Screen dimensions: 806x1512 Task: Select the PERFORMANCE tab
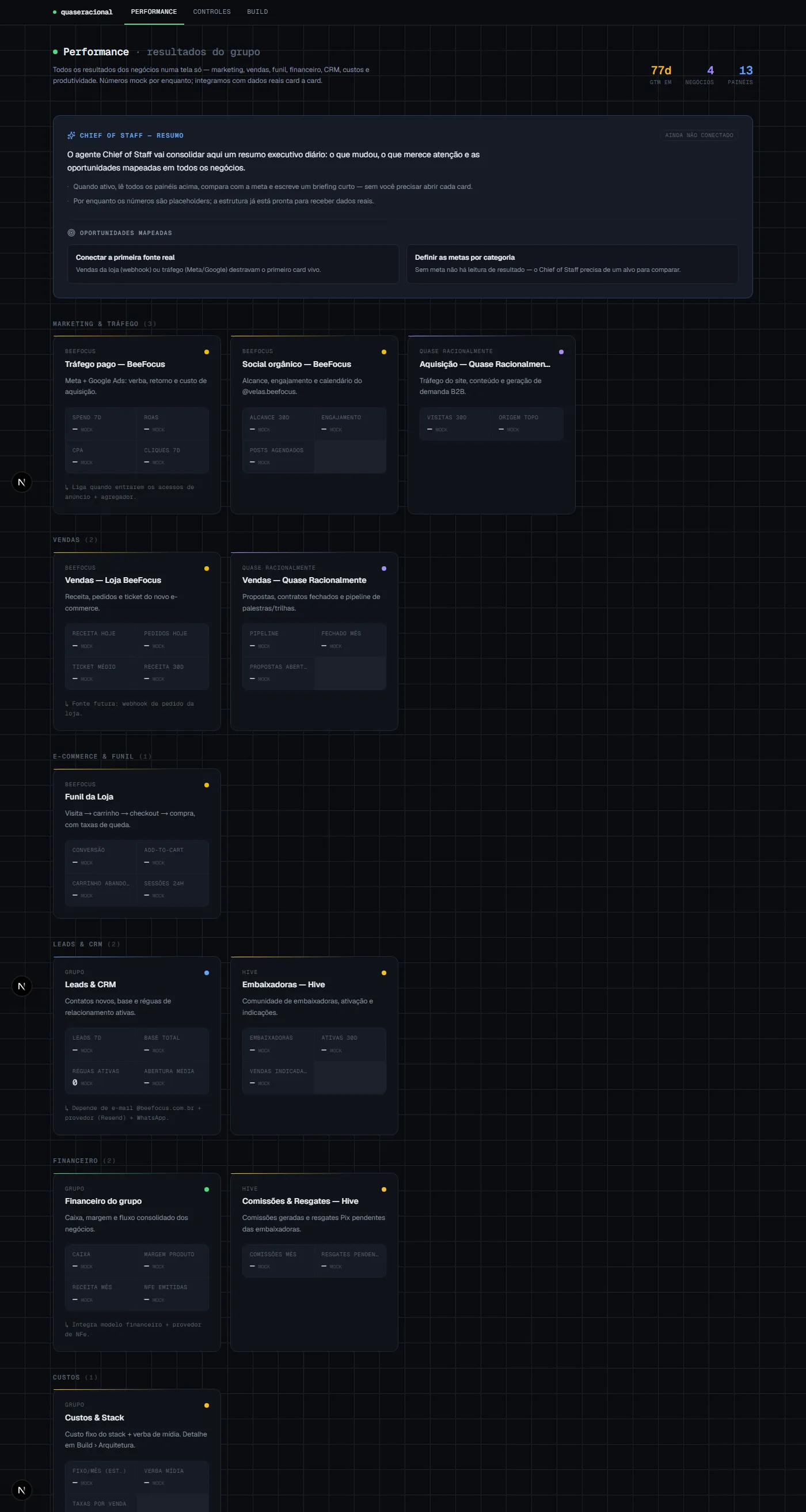(x=154, y=12)
